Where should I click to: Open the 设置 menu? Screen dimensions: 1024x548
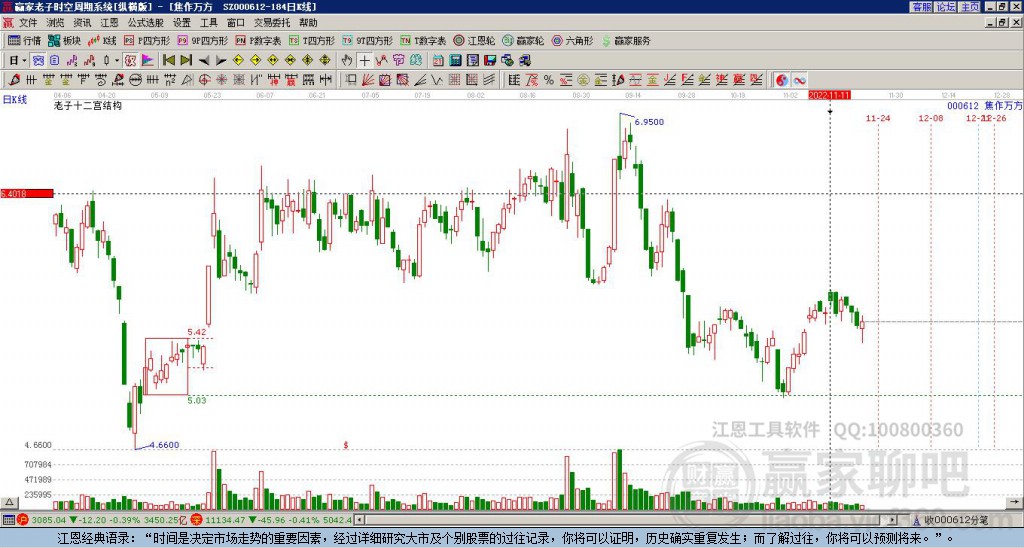click(x=182, y=23)
